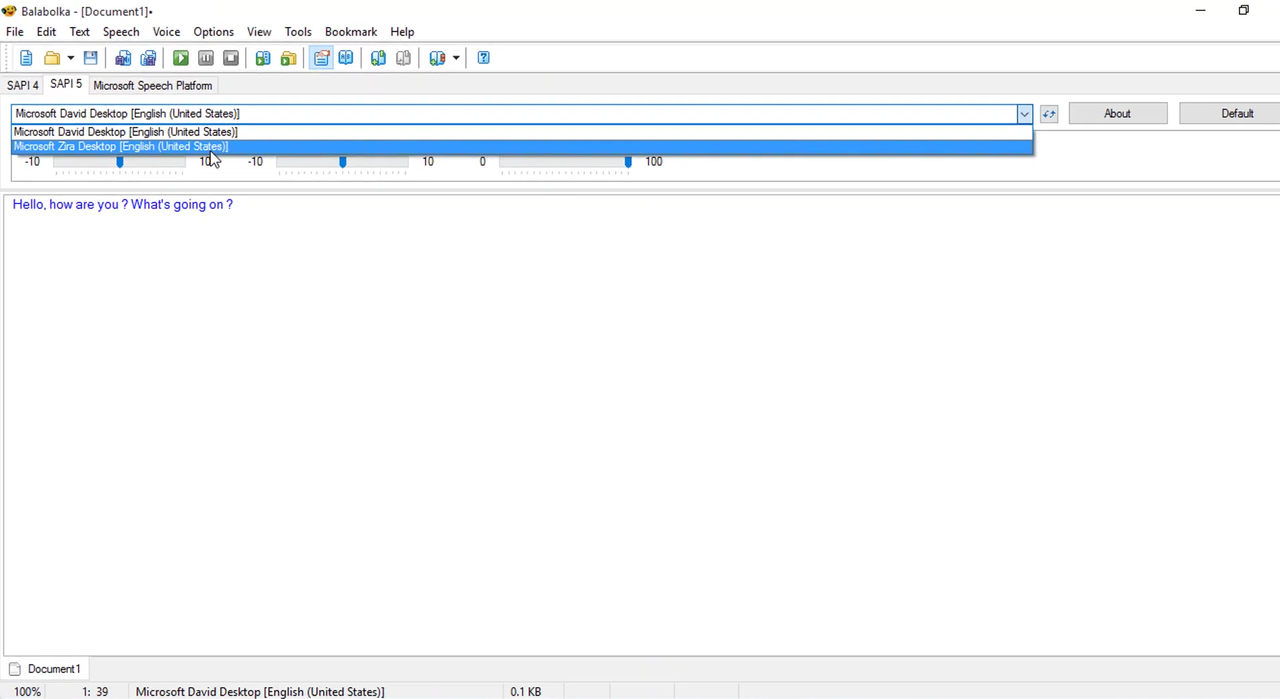Click the status bar voice name Microsoft David Desktop
The height and width of the screenshot is (699, 1280).
click(x=260, y=692)
